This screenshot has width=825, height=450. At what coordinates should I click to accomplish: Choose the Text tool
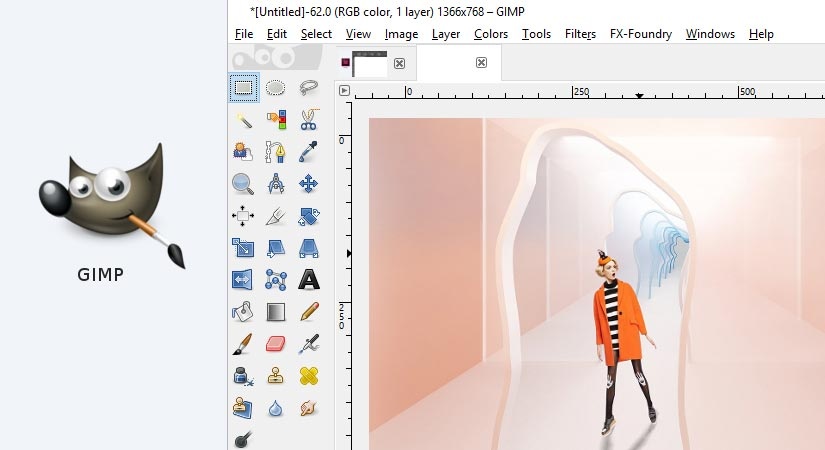pos(308,280)
